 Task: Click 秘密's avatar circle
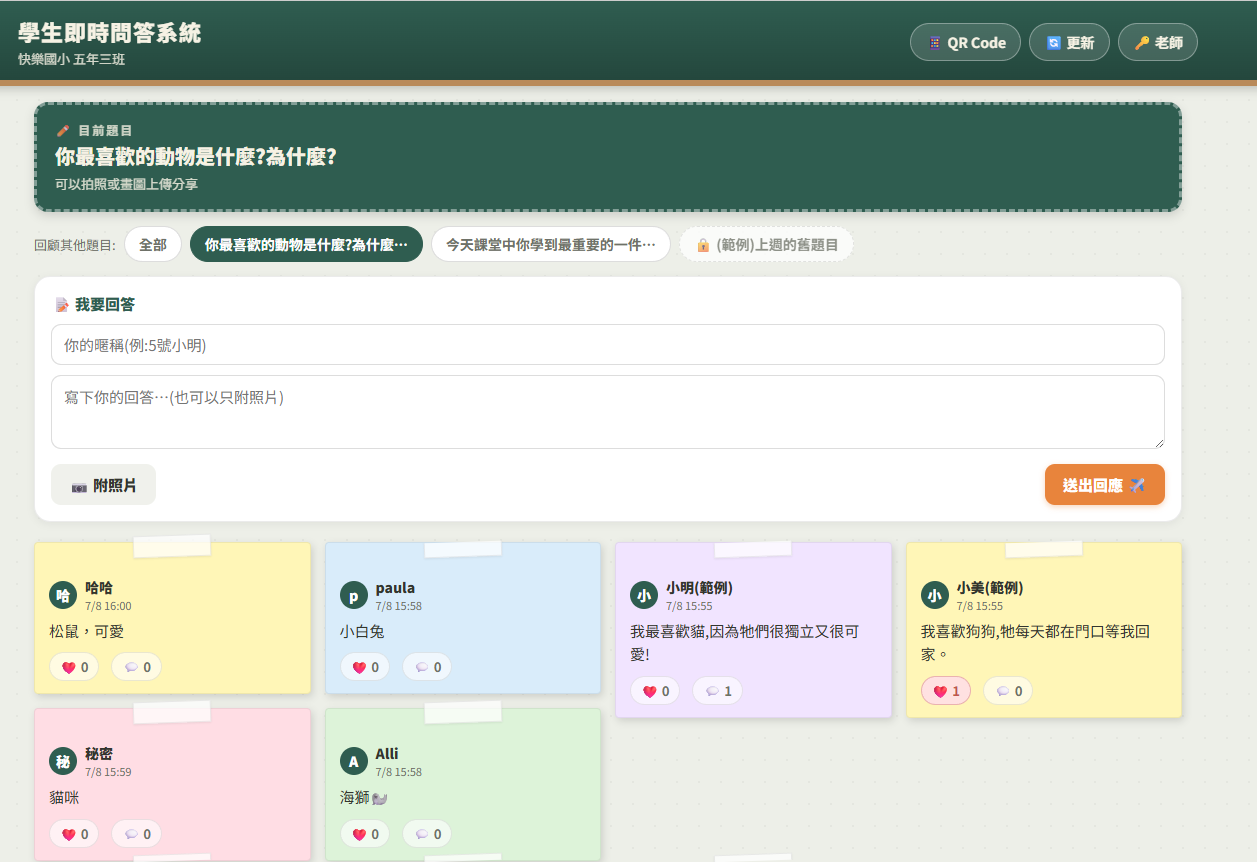point(63,761)
